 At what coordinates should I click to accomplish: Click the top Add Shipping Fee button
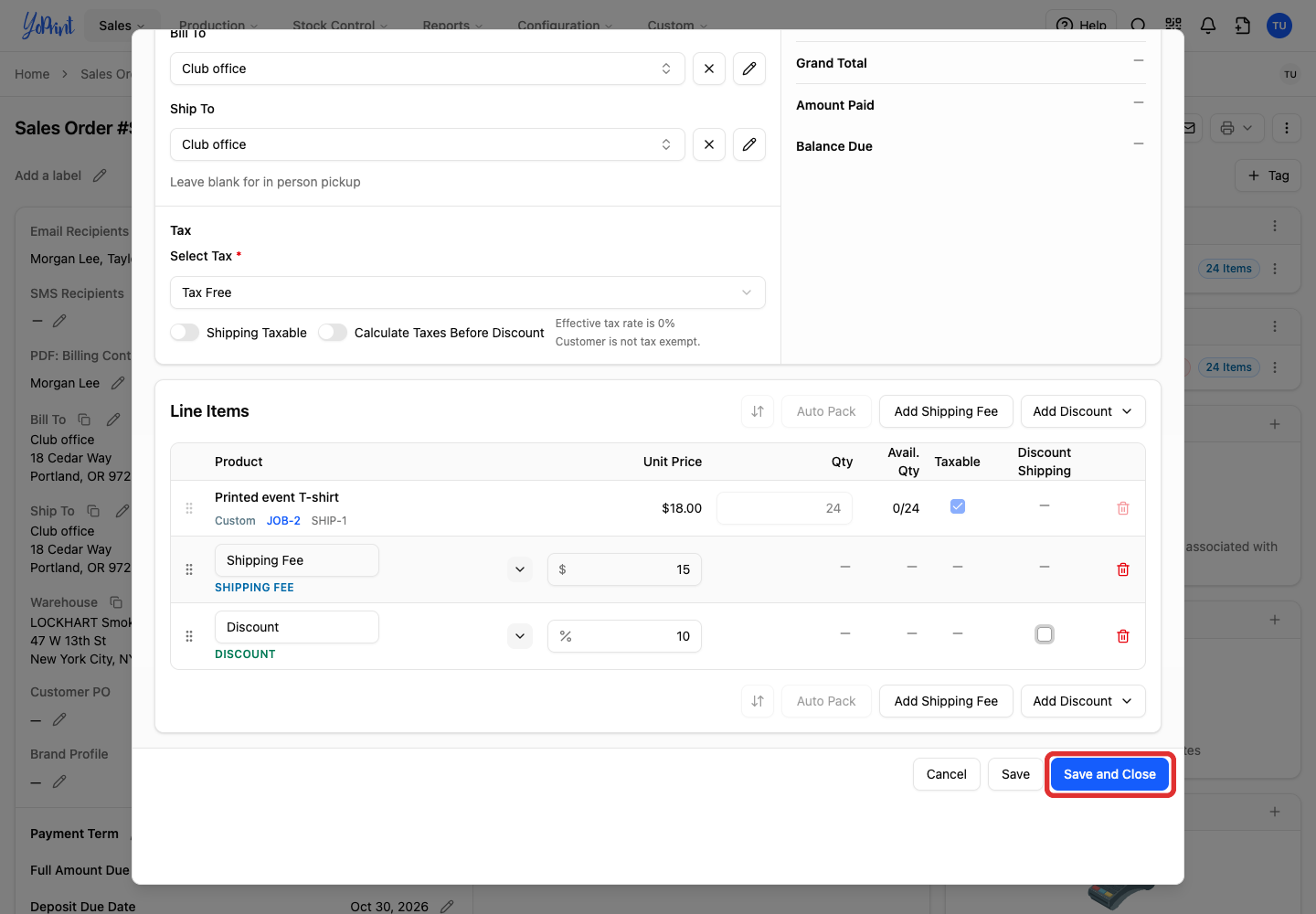[x=946, y=411]
